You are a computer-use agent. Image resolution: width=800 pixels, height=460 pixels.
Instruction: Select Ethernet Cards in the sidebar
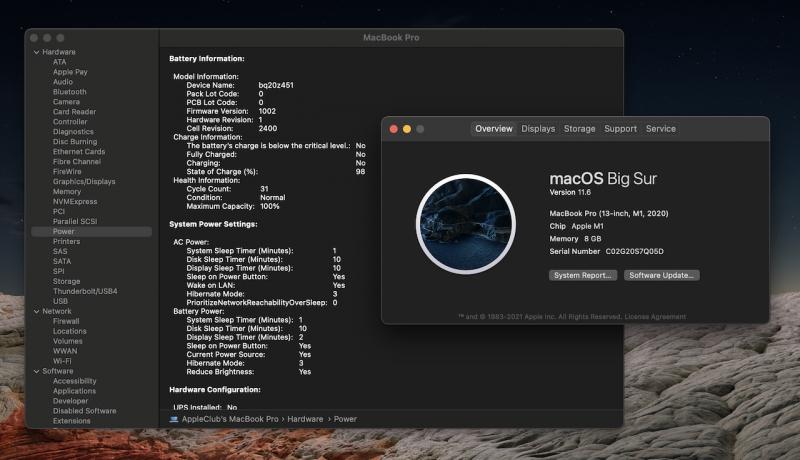79,151
